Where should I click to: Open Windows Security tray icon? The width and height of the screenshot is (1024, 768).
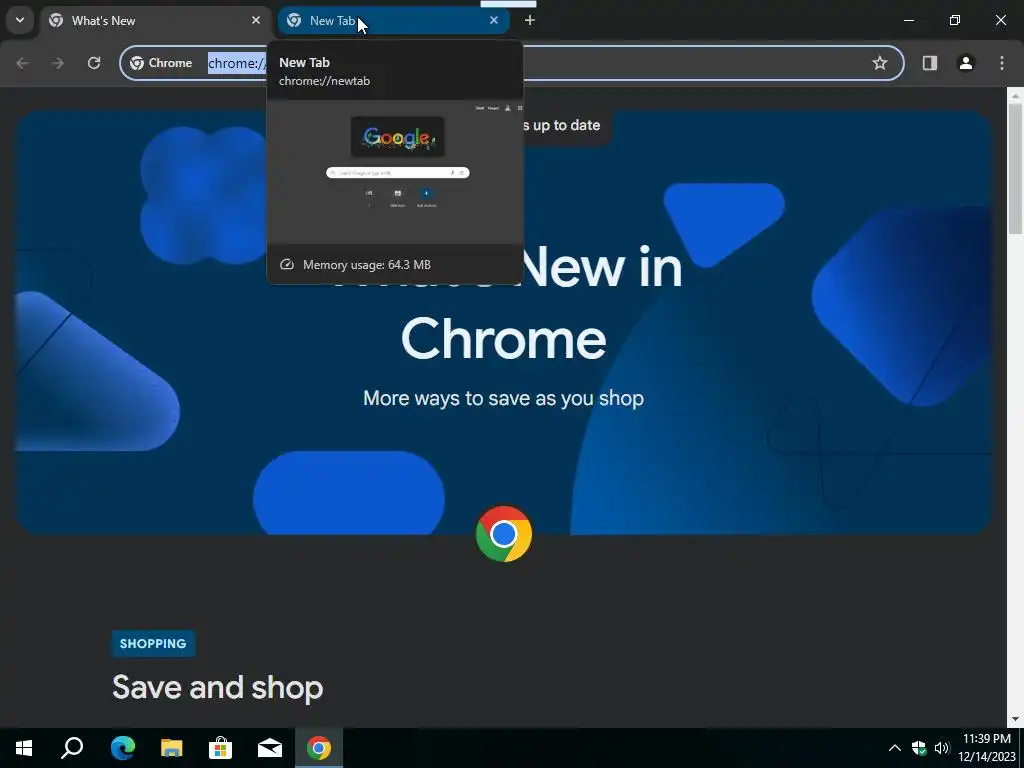click(919, 748)
